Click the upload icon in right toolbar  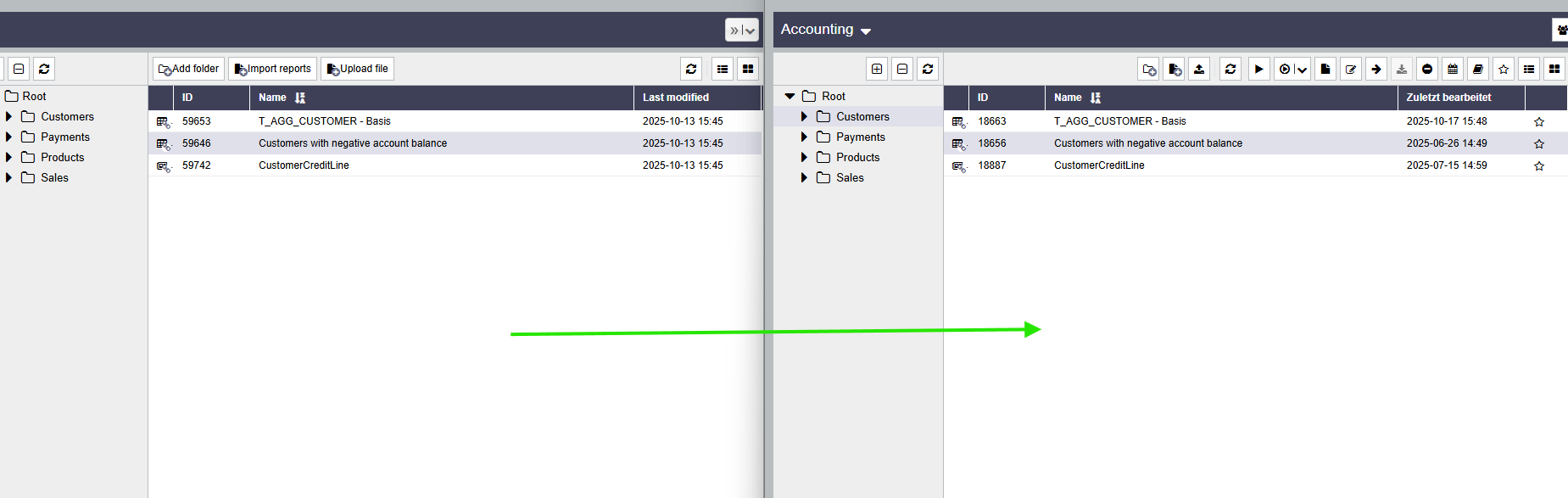[1199, 70]
